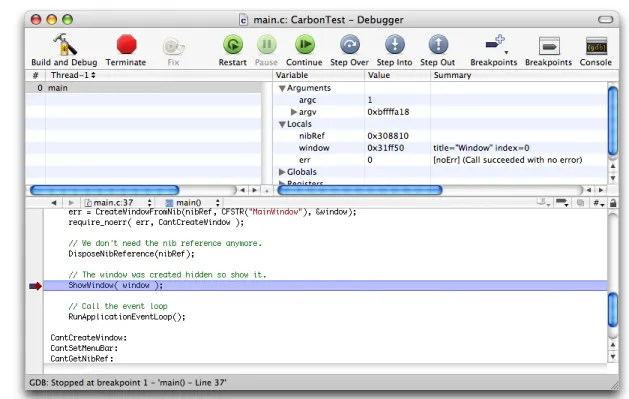Image resolution: width=629 pixels, height=399 pixels.
Task: Open the # included files popup
Action: tap(598, 203)
